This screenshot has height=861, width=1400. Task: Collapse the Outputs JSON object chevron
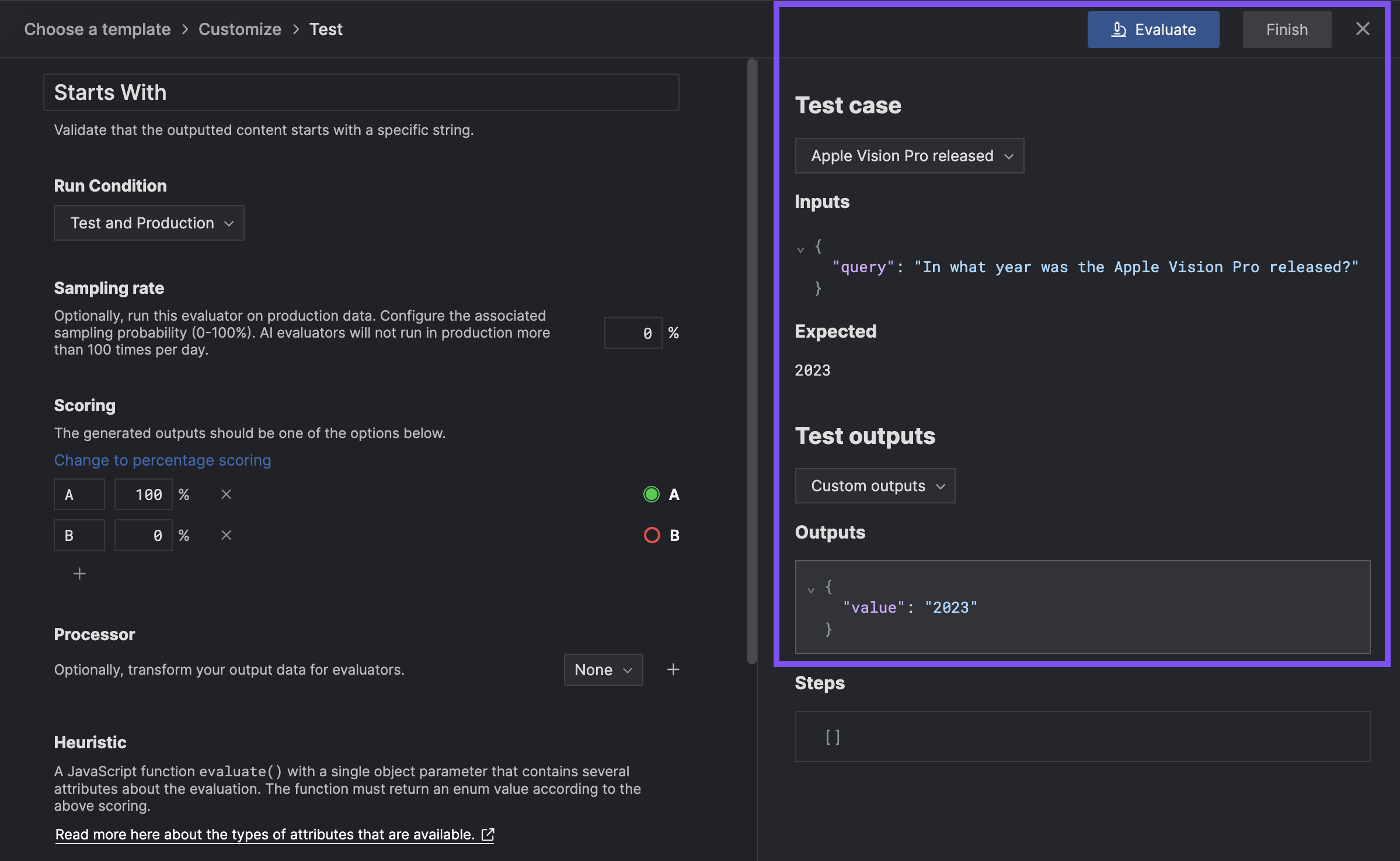pyautogui.click(x=811, y=590)
